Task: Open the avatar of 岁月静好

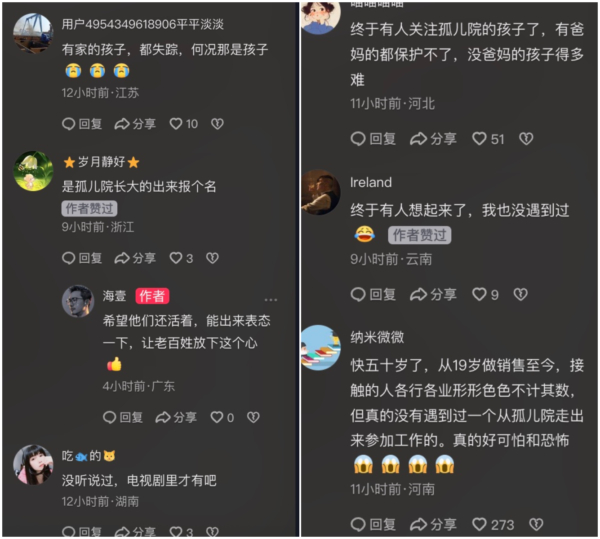Action: 33,171
